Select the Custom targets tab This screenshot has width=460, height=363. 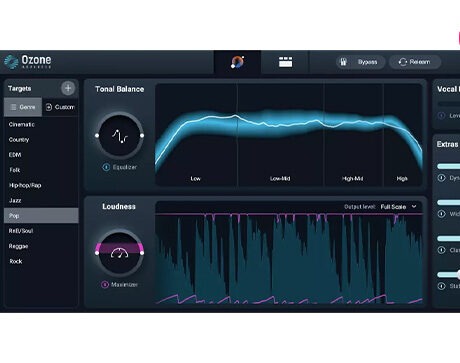(60, 107)
